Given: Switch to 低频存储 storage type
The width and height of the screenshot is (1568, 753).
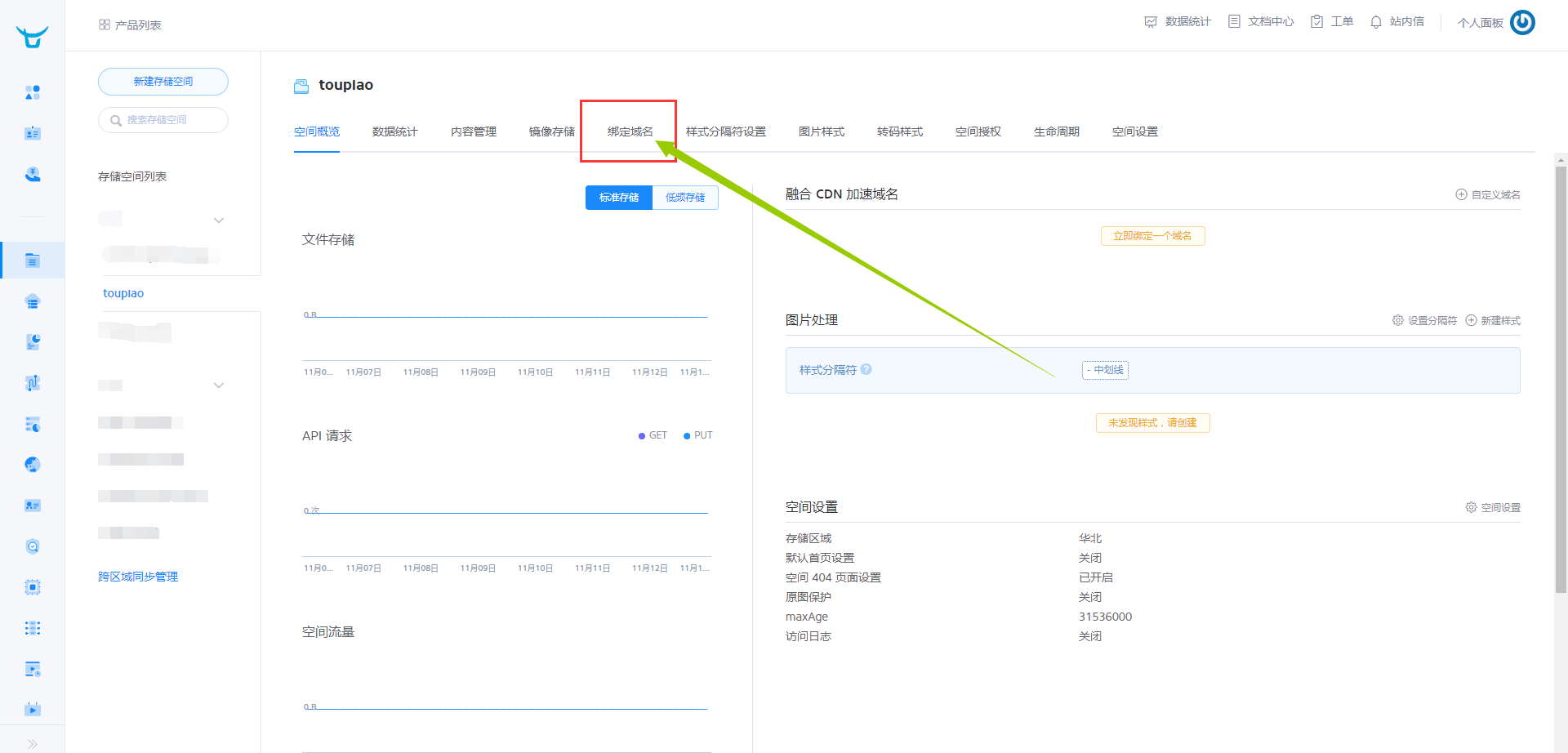Looking at the screenshot, I should (685, 198).
